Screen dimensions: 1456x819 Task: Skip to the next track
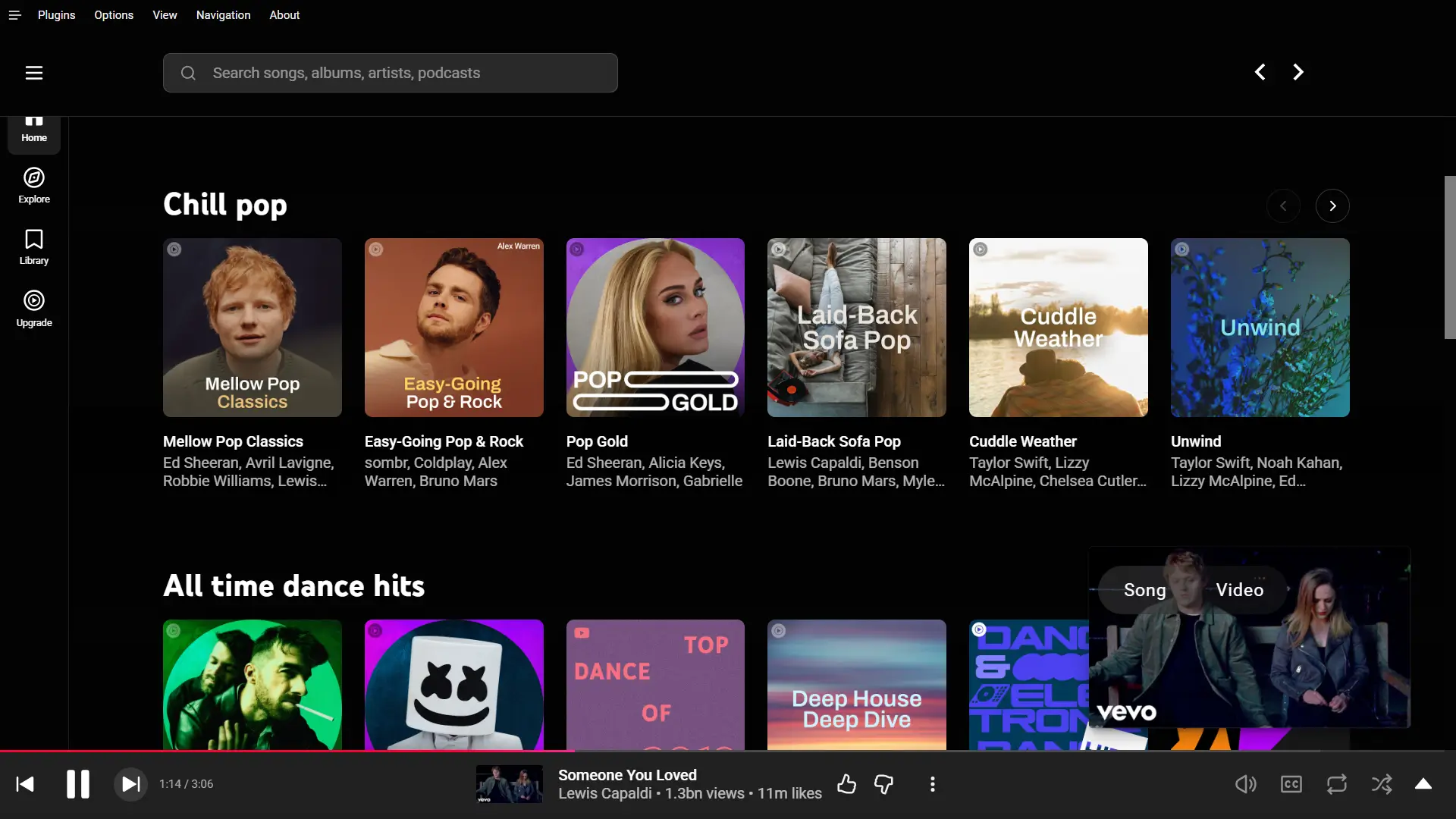click(130, 784)
